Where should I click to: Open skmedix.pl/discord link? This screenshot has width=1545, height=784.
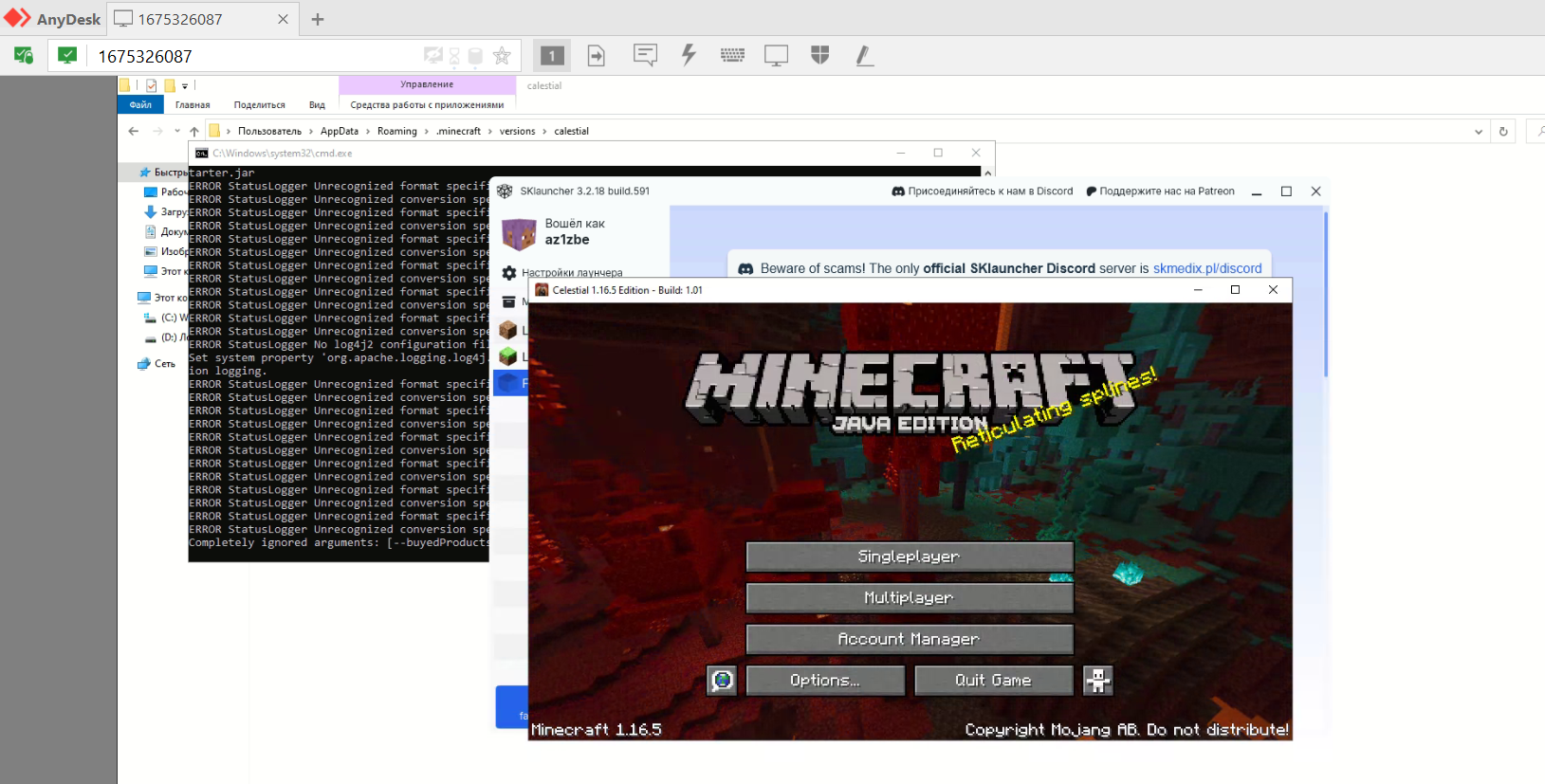point(1206,268)
